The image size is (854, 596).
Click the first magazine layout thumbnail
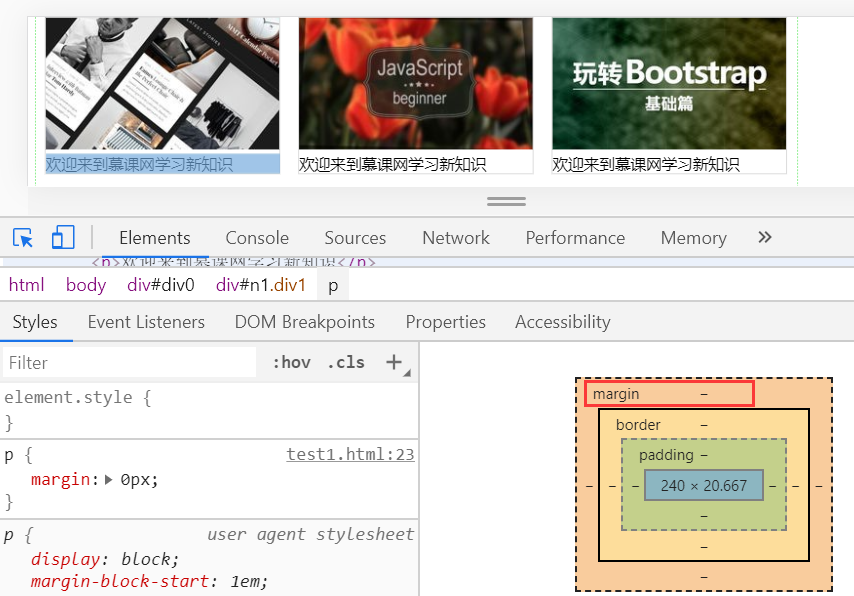(x=162, y=83)
